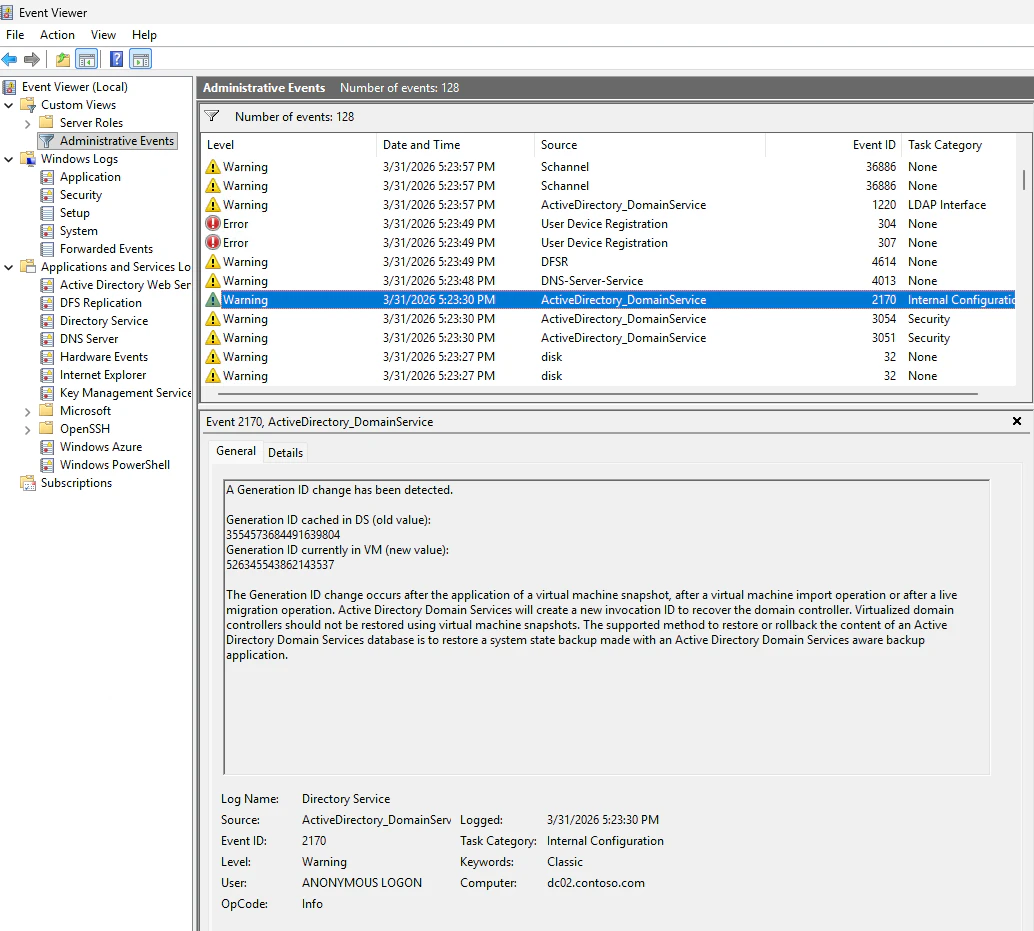This screenshot has height=931, width=1034.
Task: Click the Forward arrow toolbar icon
Action: point(32,59)
